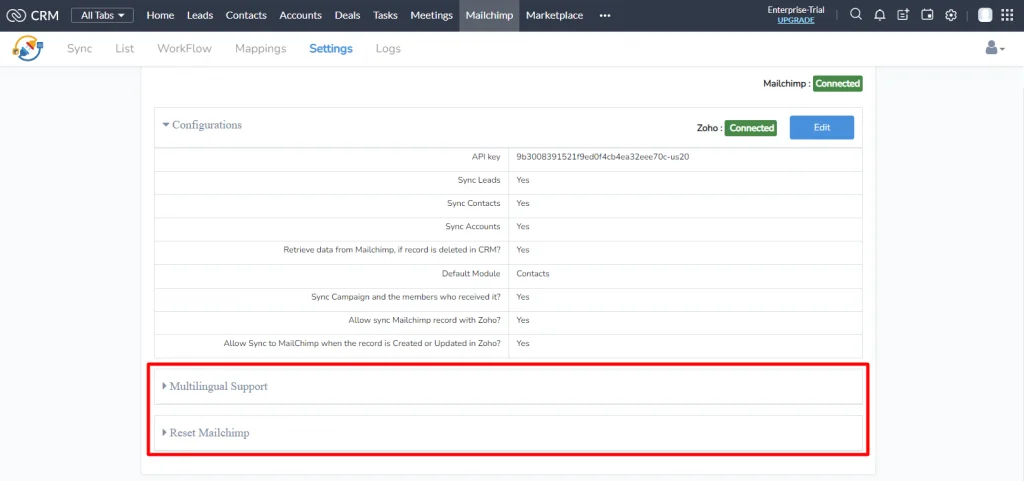Open the calendar icon in header
This screenshot has width=1024, height=481.
click(927, 15)
